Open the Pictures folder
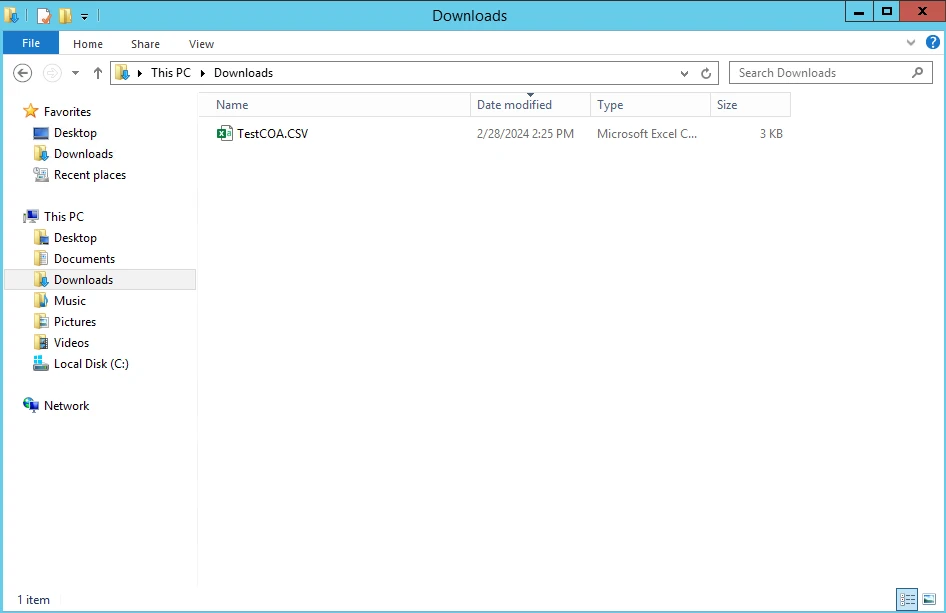The height and width of the screenshot is (613, 946). pyautogui.click(x=75, y=322)
